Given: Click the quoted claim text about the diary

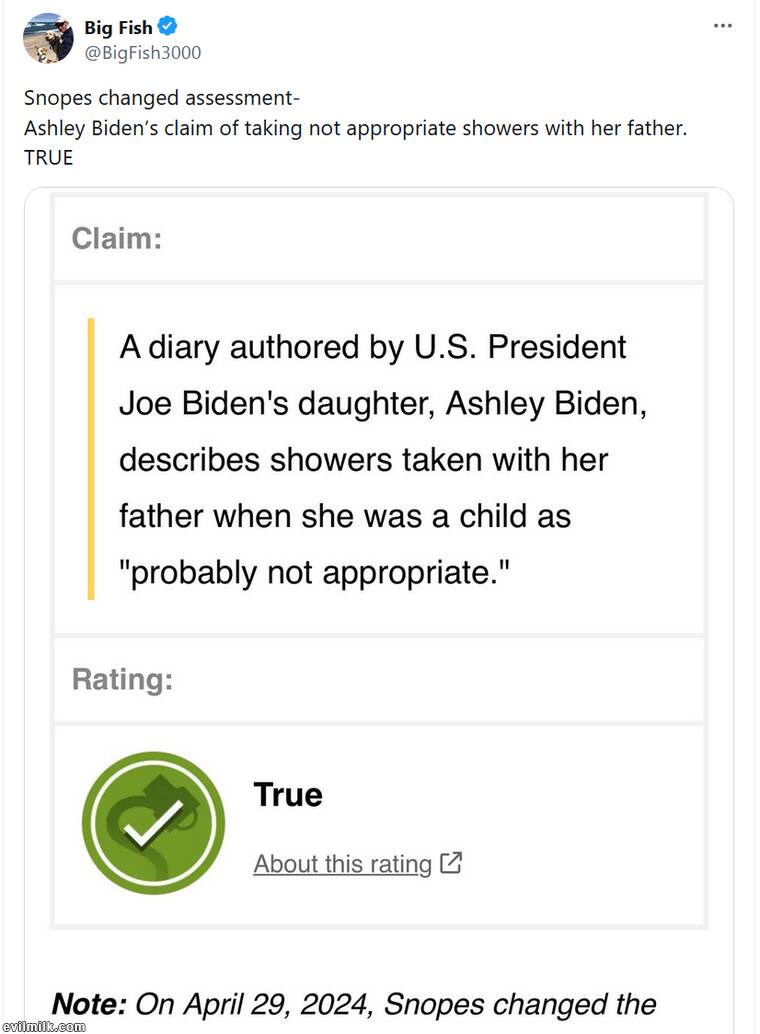Looking at the screenshot, I should point(372,459).
